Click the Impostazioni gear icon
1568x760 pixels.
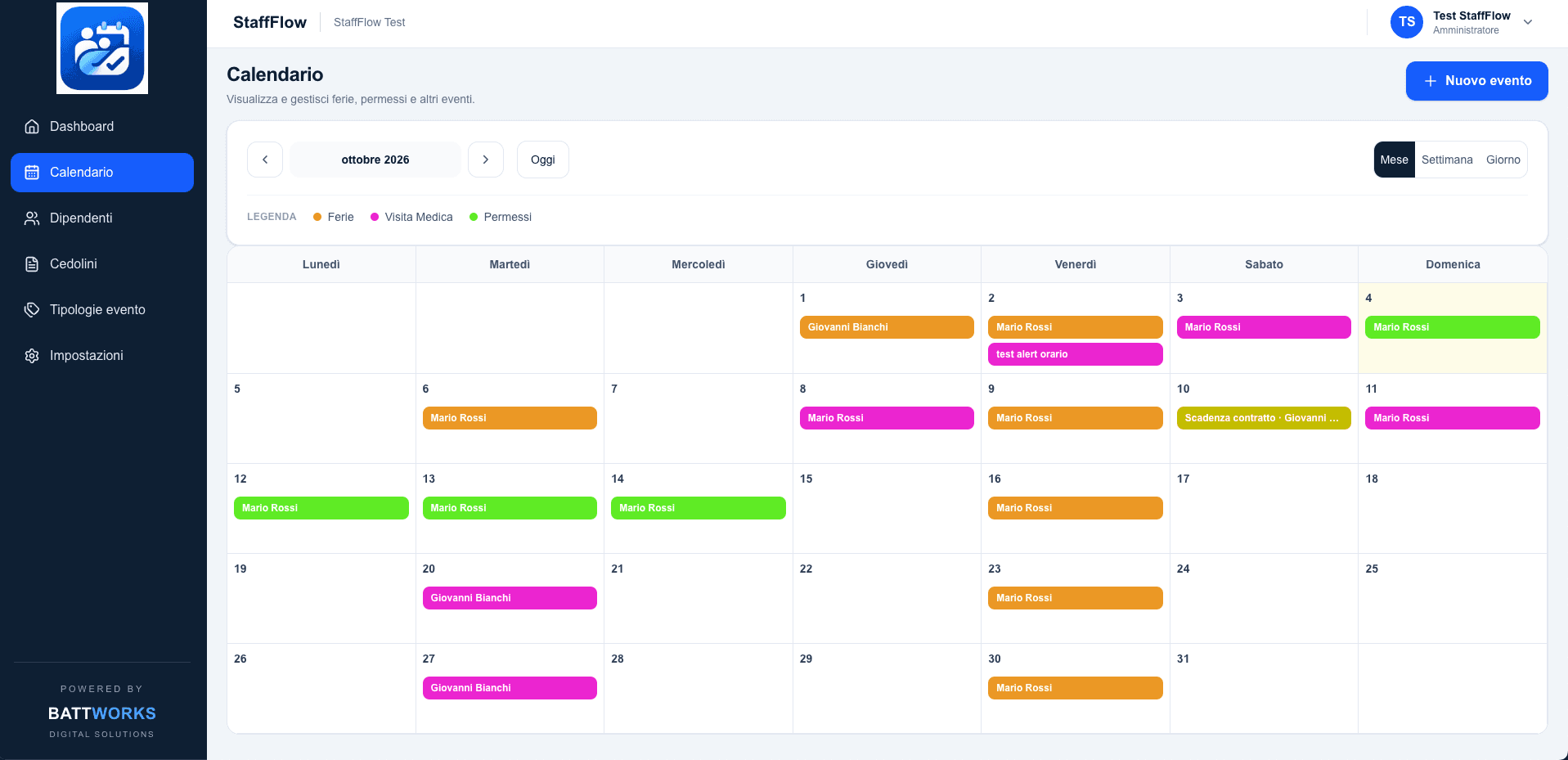tap(32, 356)
